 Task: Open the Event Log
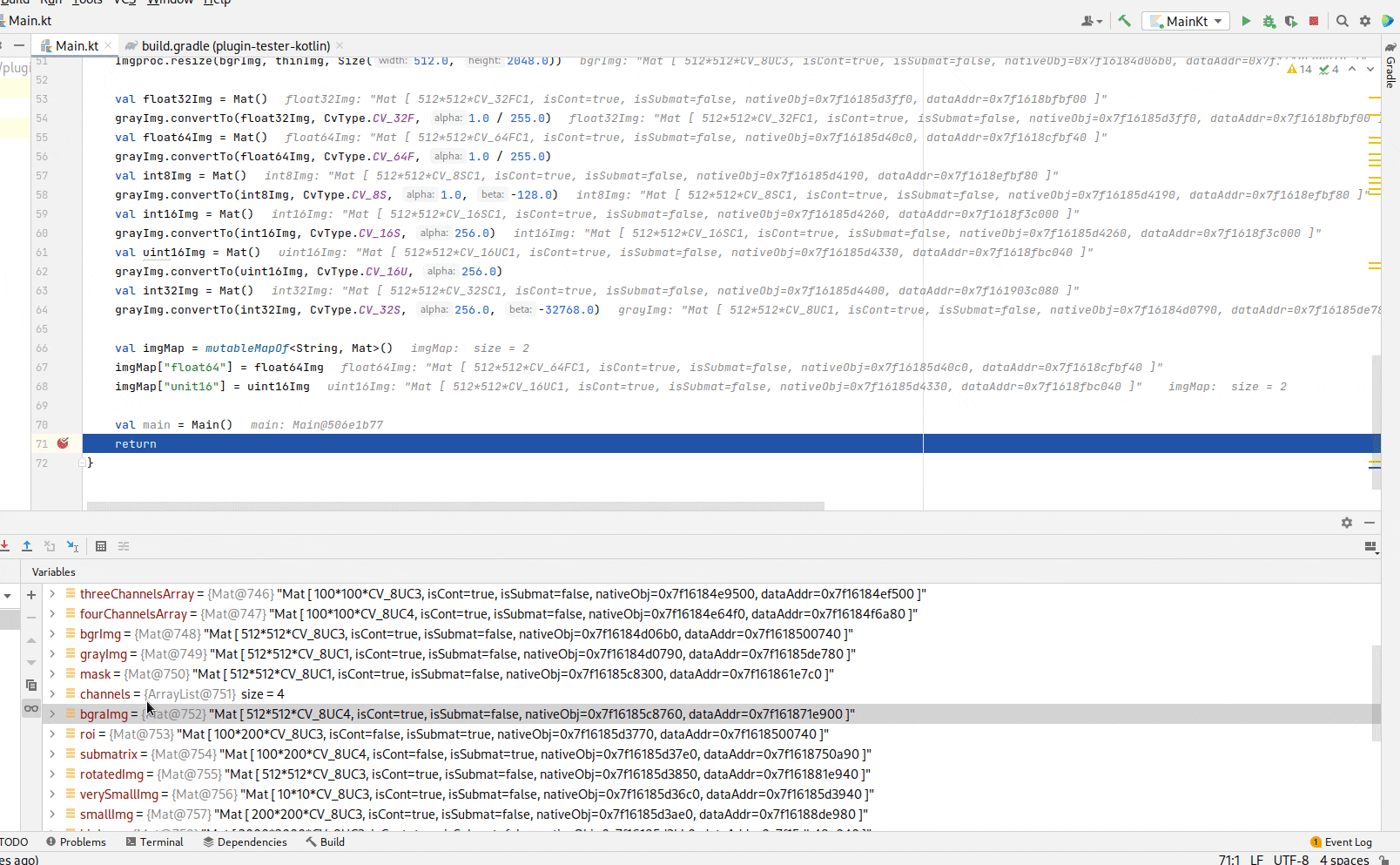[1342, 841]
